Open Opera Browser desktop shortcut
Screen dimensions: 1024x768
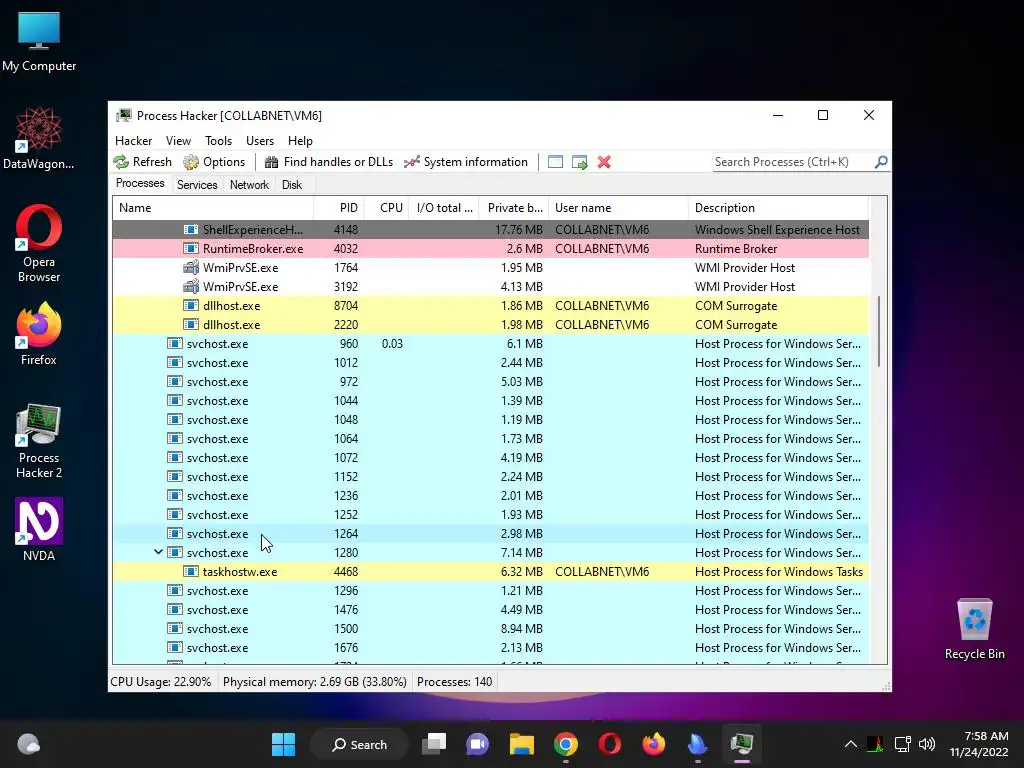pyautogui.click(x=39, y=244)
